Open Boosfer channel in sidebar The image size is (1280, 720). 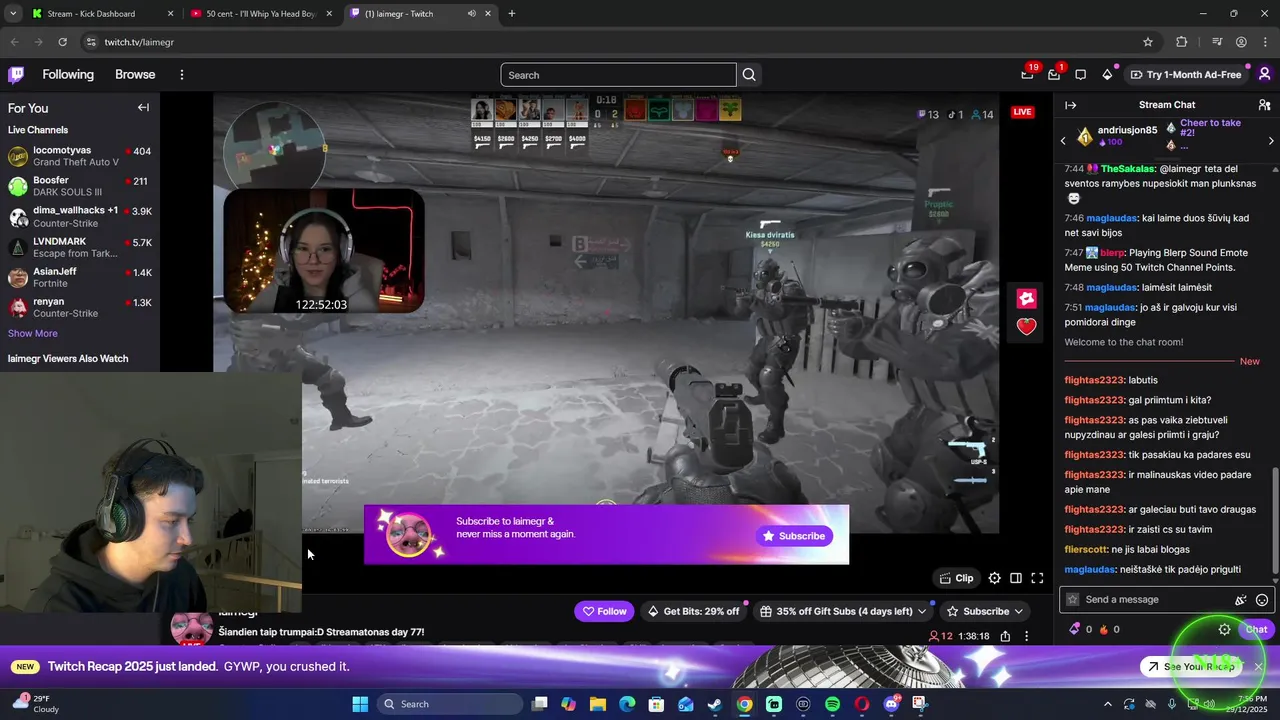point(79,186)
